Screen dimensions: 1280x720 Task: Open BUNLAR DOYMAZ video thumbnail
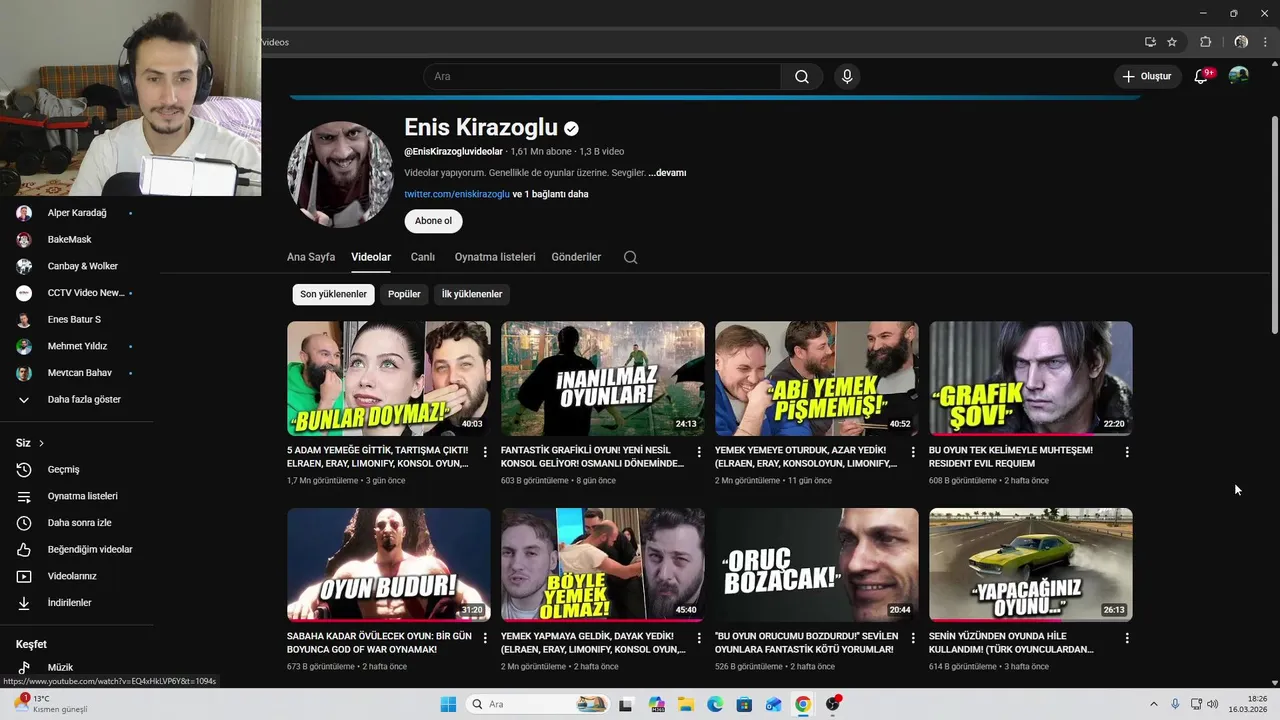(x=389, y=378)
